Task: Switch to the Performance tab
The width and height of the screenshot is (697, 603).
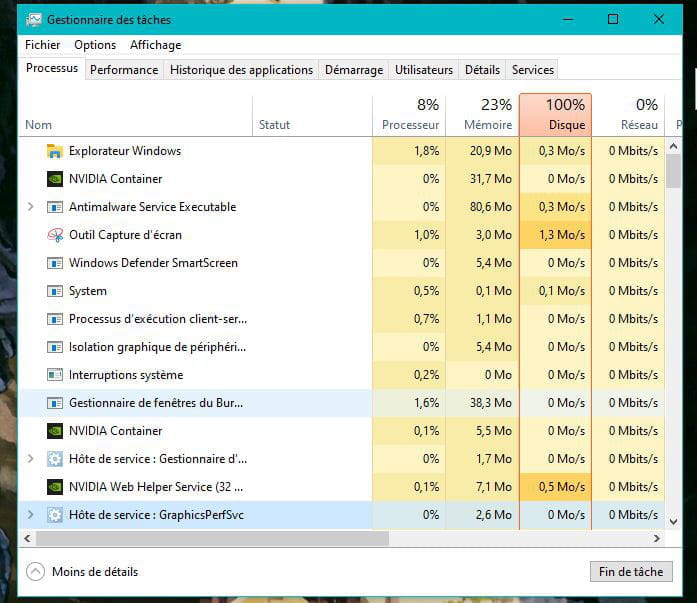Action: click(x=124, y=70)
